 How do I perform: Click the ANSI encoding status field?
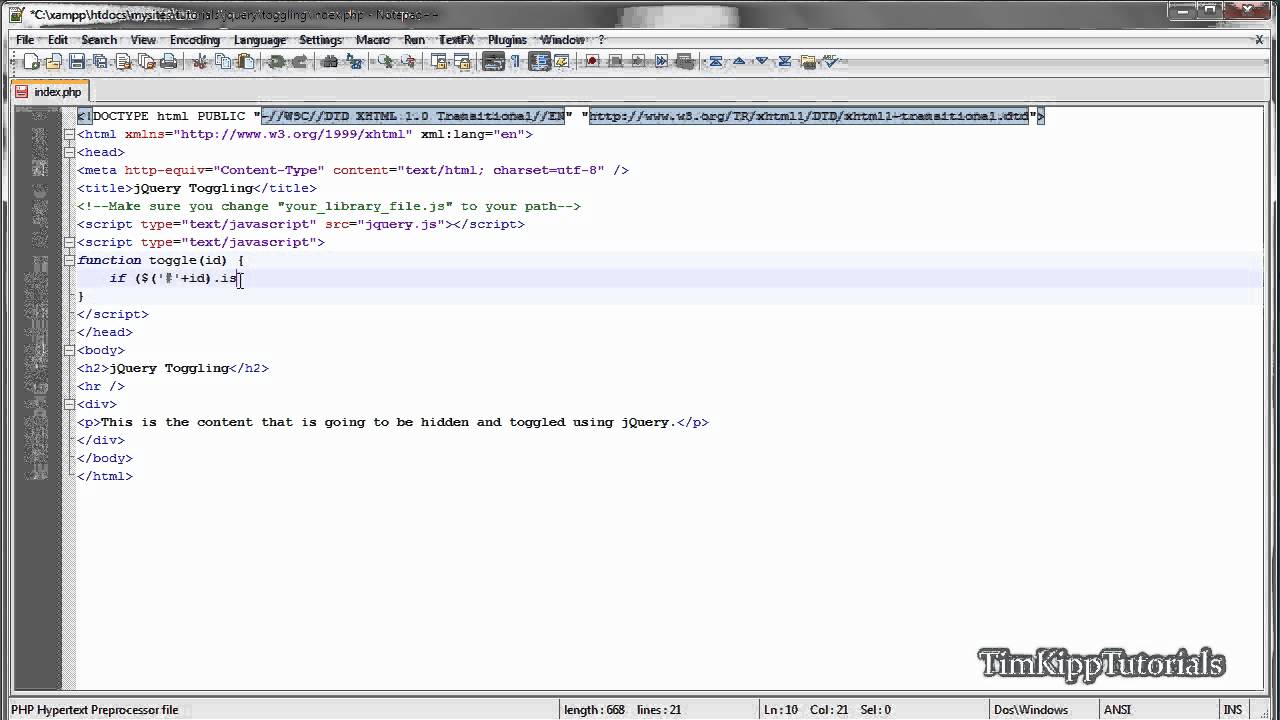pyautogui.click(x=1117, y=710)
